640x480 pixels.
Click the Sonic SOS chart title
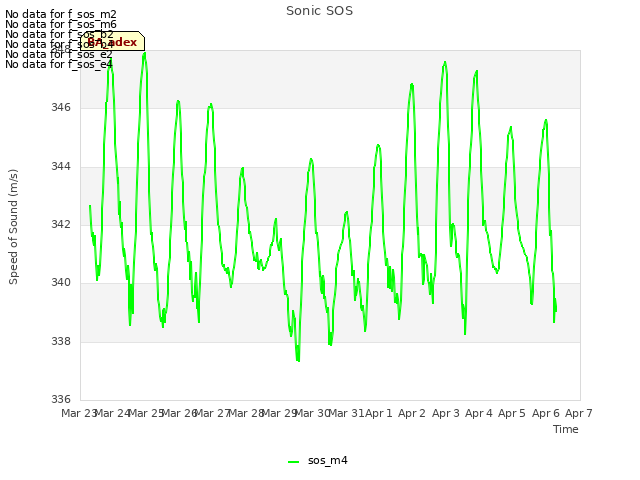click(x=320, y=11)
